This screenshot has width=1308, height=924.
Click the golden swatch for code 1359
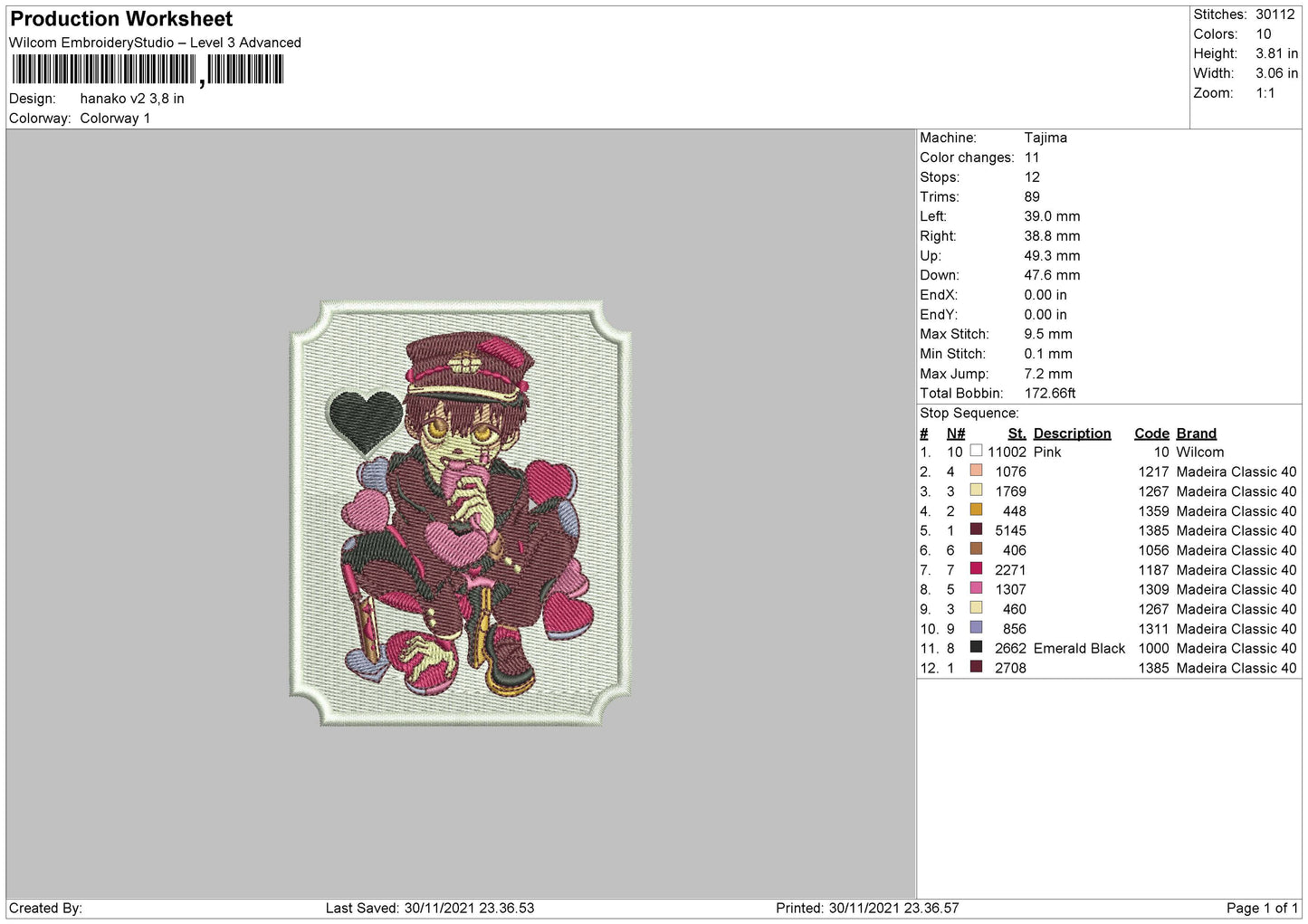click(x=976, y=510)
